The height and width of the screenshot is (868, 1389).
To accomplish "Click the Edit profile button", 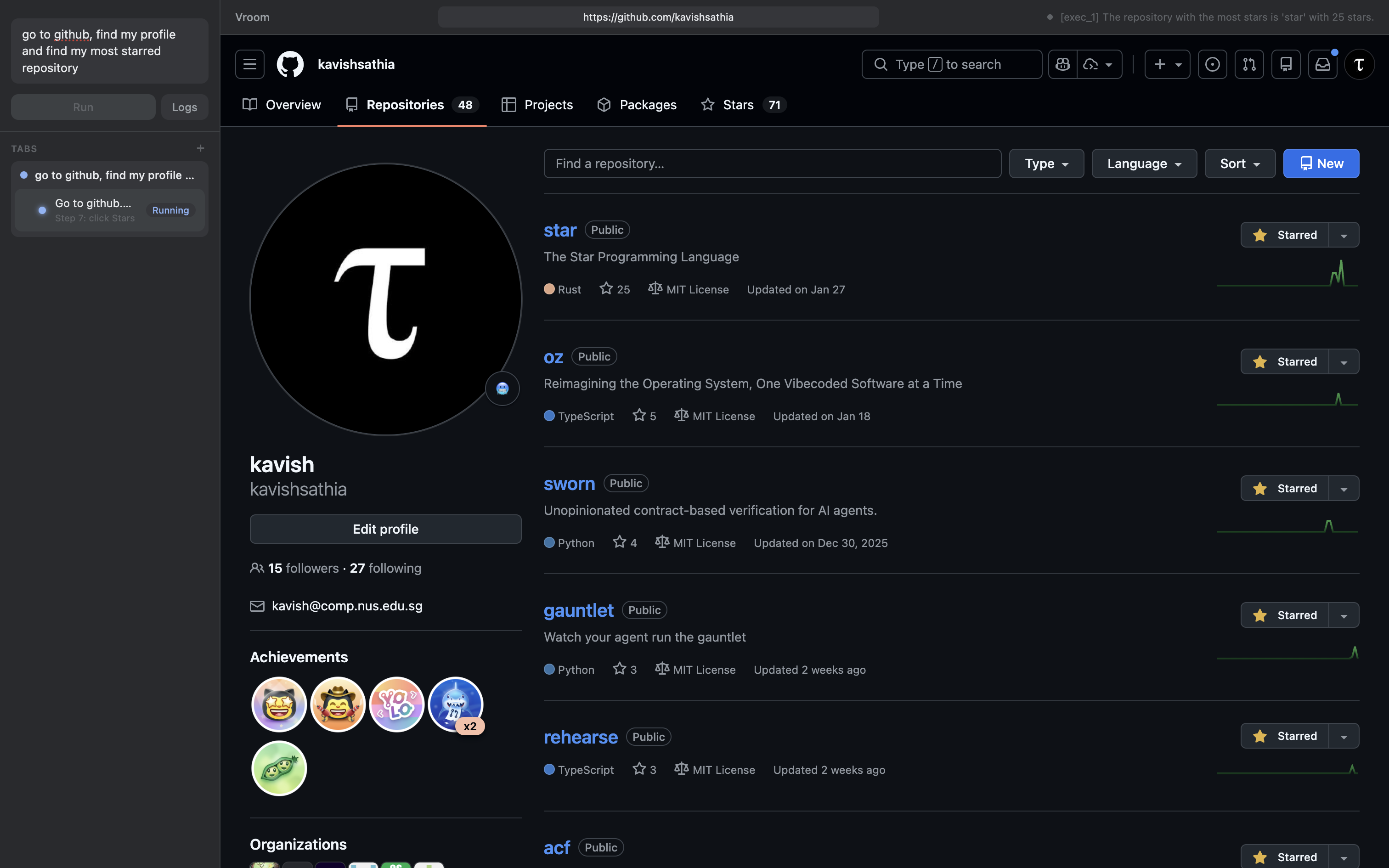I will pos(385,529).
